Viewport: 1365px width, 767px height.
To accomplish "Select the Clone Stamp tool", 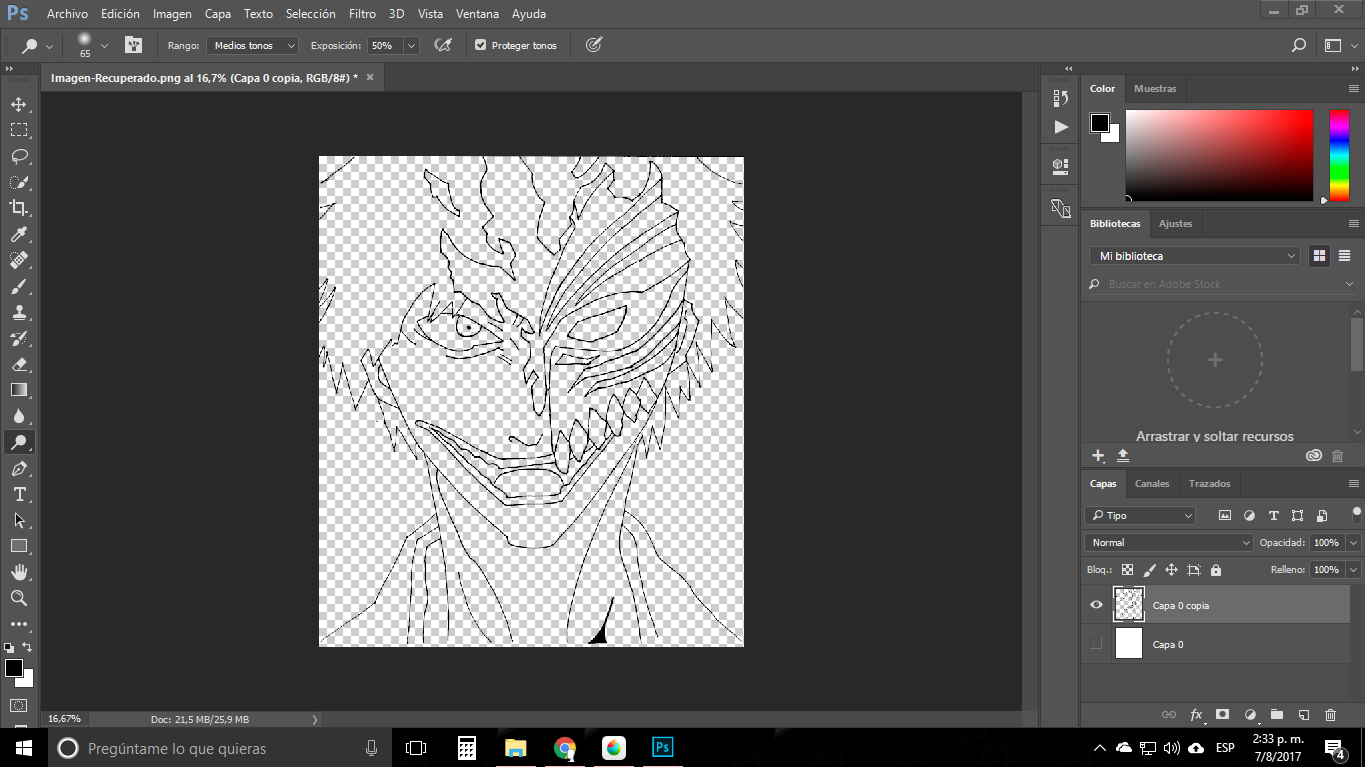I will [x=19, y=312].
